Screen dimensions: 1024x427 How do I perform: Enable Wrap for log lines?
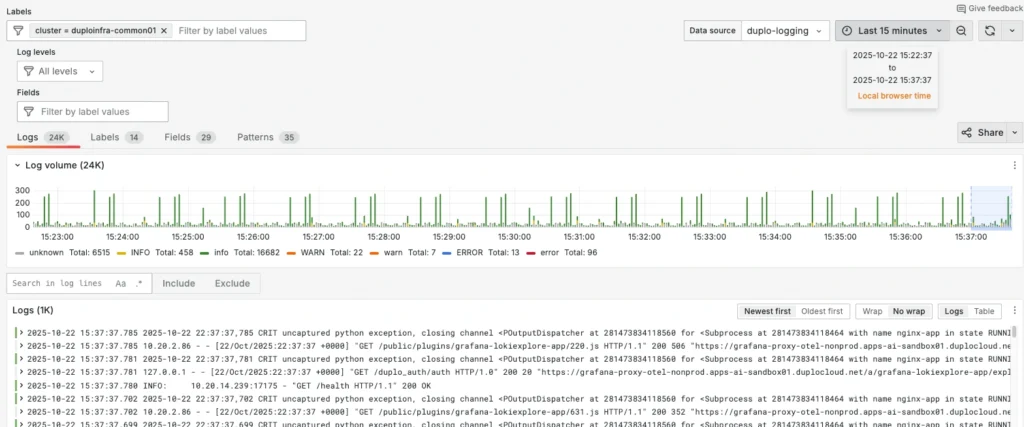872,311
